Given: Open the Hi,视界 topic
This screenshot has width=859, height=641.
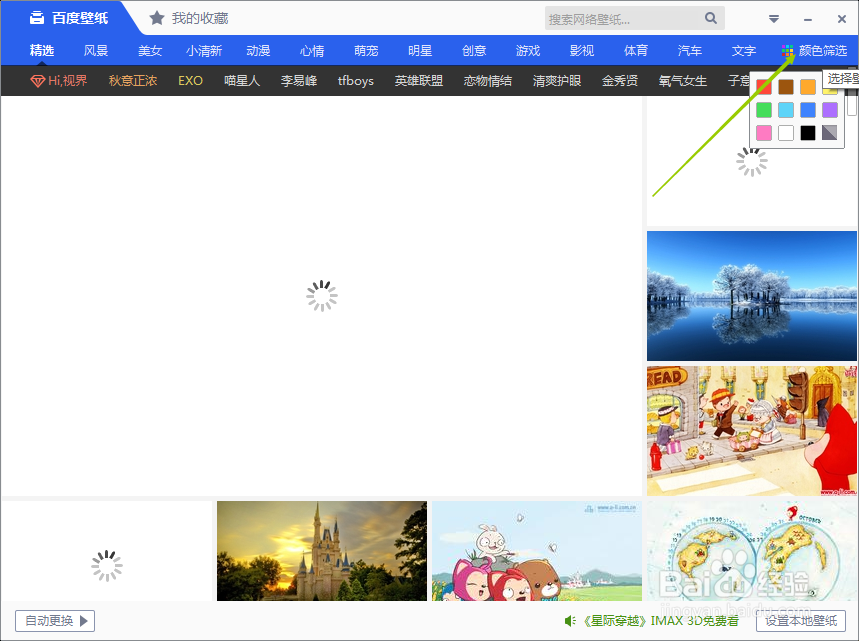Looking at the screenshot, I should click(59, 81).
